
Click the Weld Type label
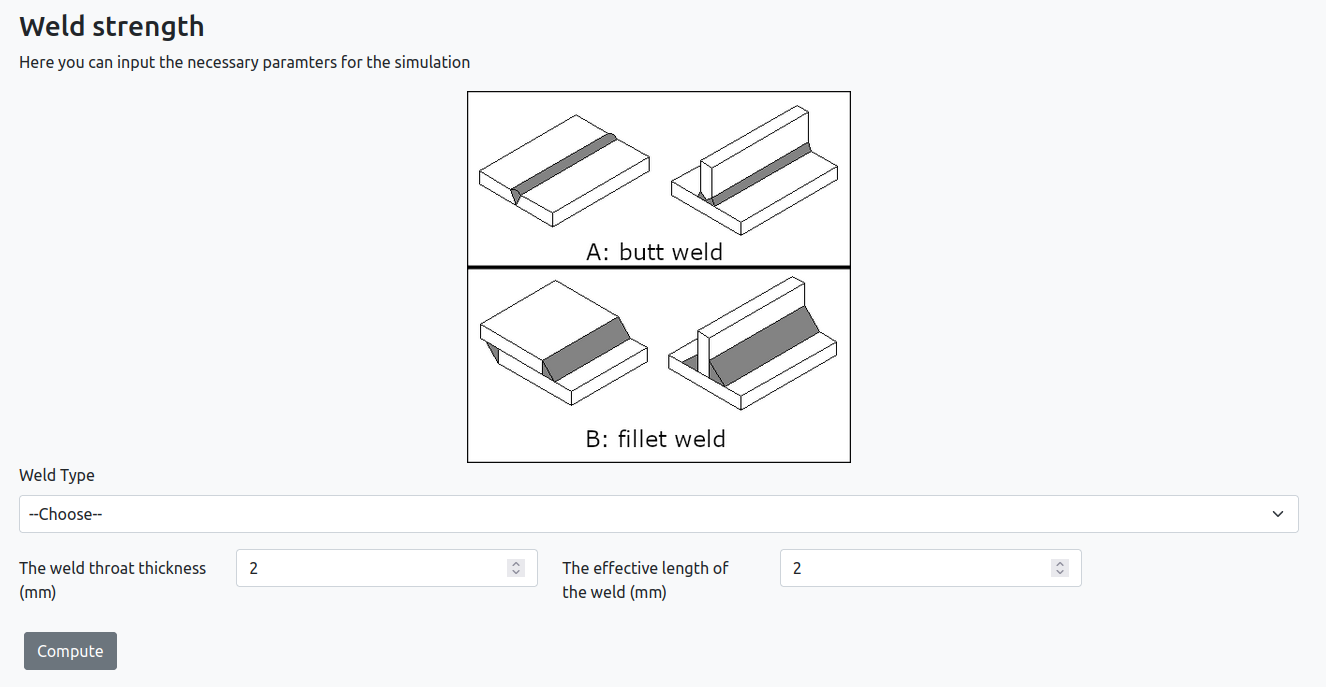coord(57,475)
